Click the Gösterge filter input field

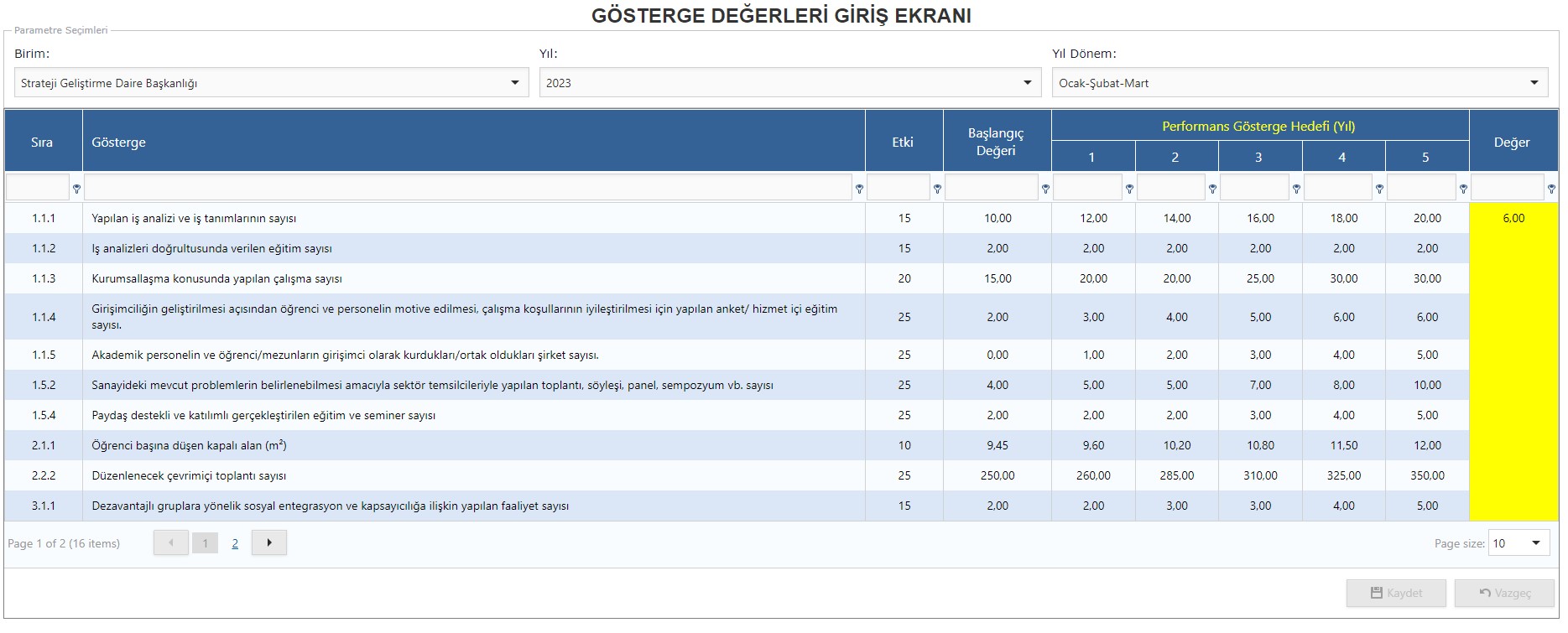(468, 187)
